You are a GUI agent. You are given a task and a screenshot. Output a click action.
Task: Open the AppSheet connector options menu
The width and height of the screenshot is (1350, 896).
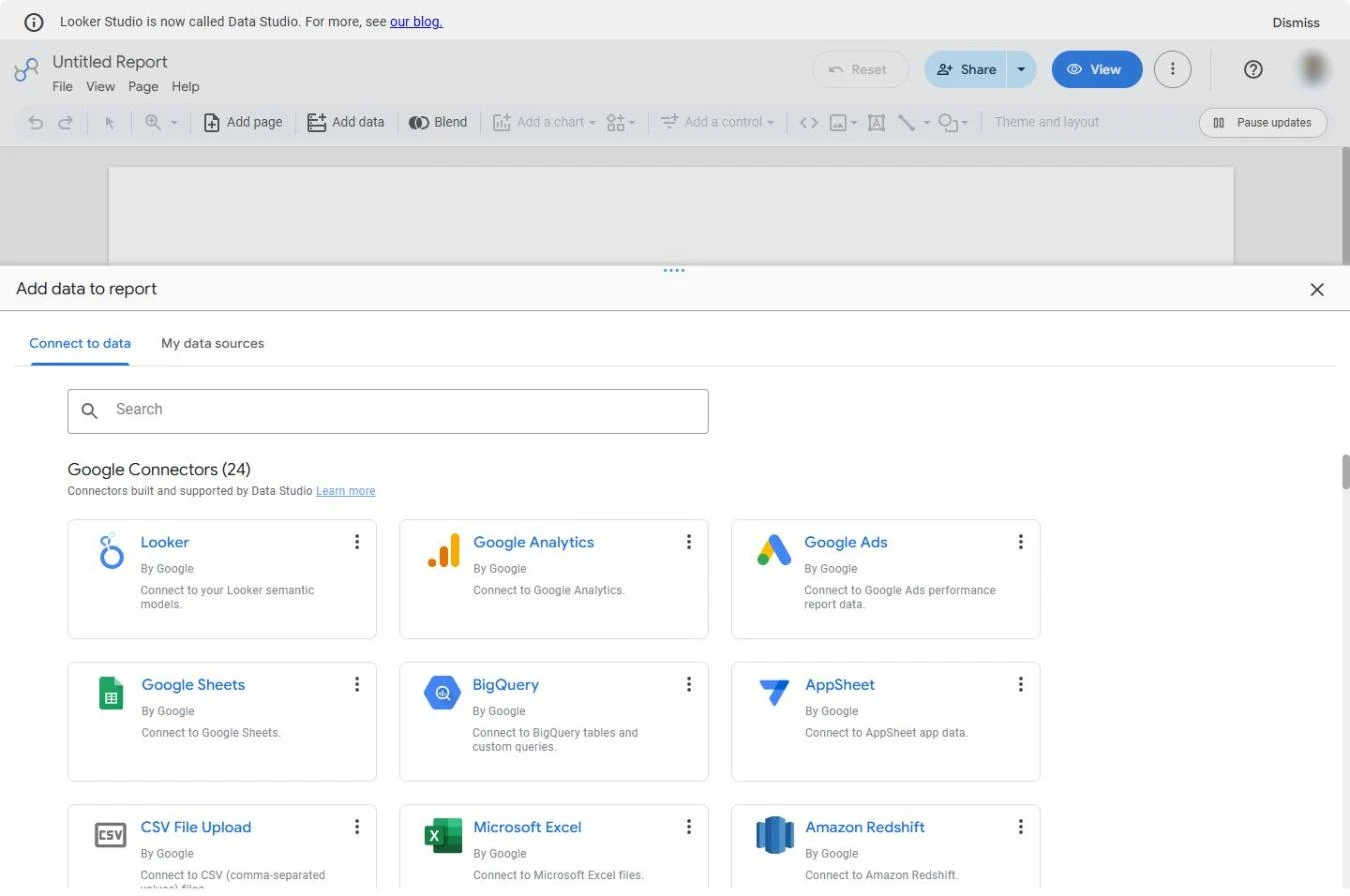tap(1020, 684)
